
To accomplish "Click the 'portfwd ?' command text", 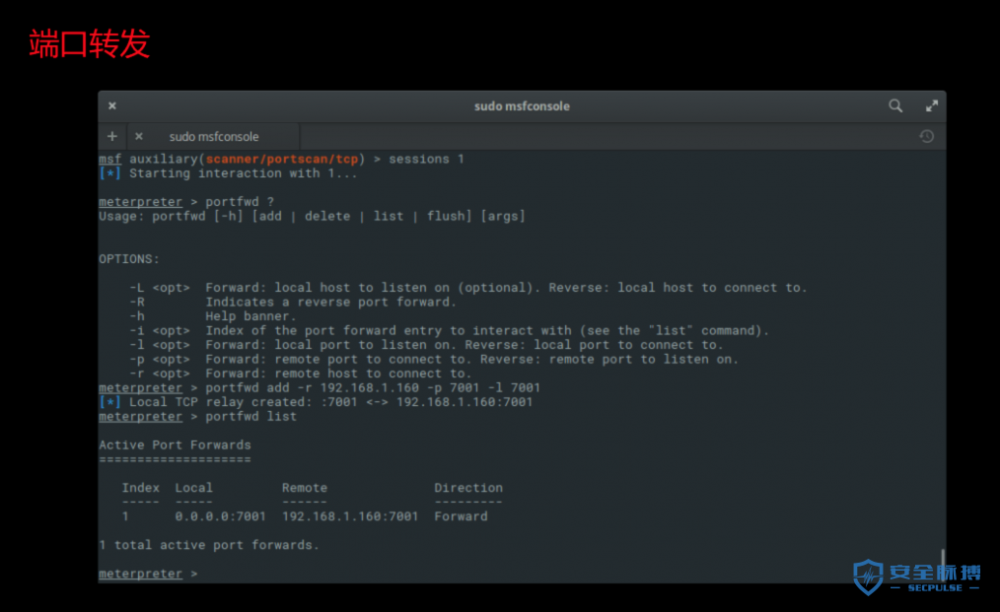I will [x=239, y=202].
